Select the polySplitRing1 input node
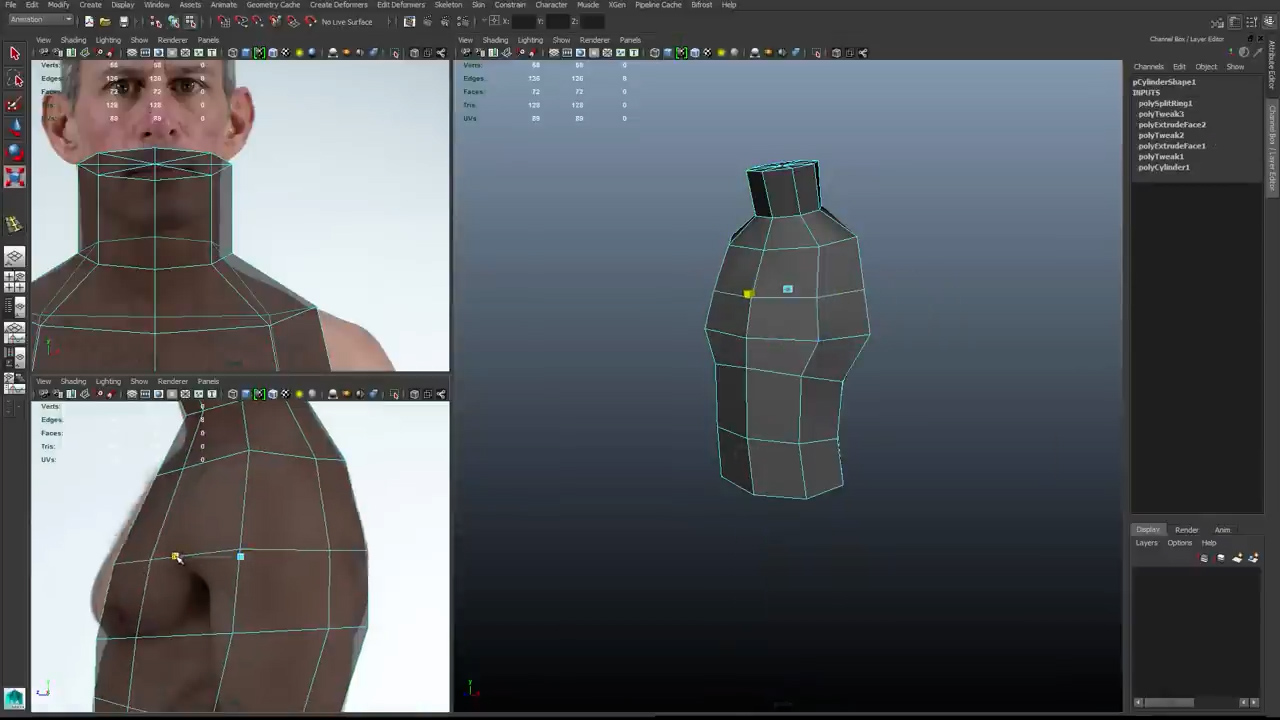 [1165, 103]
